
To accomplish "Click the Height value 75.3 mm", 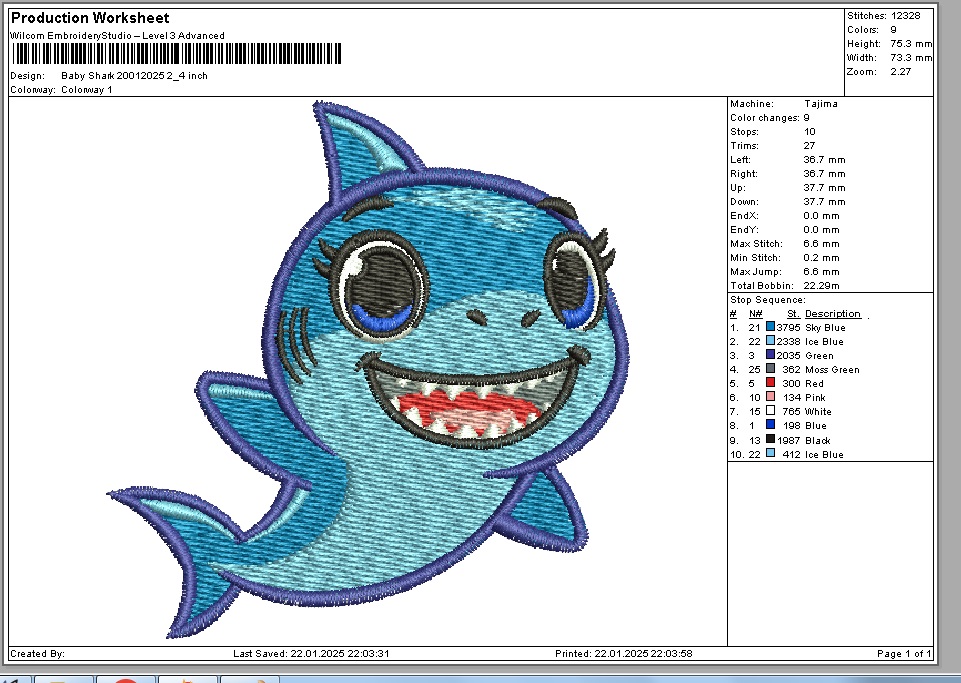I will click(x=911, y=44).
